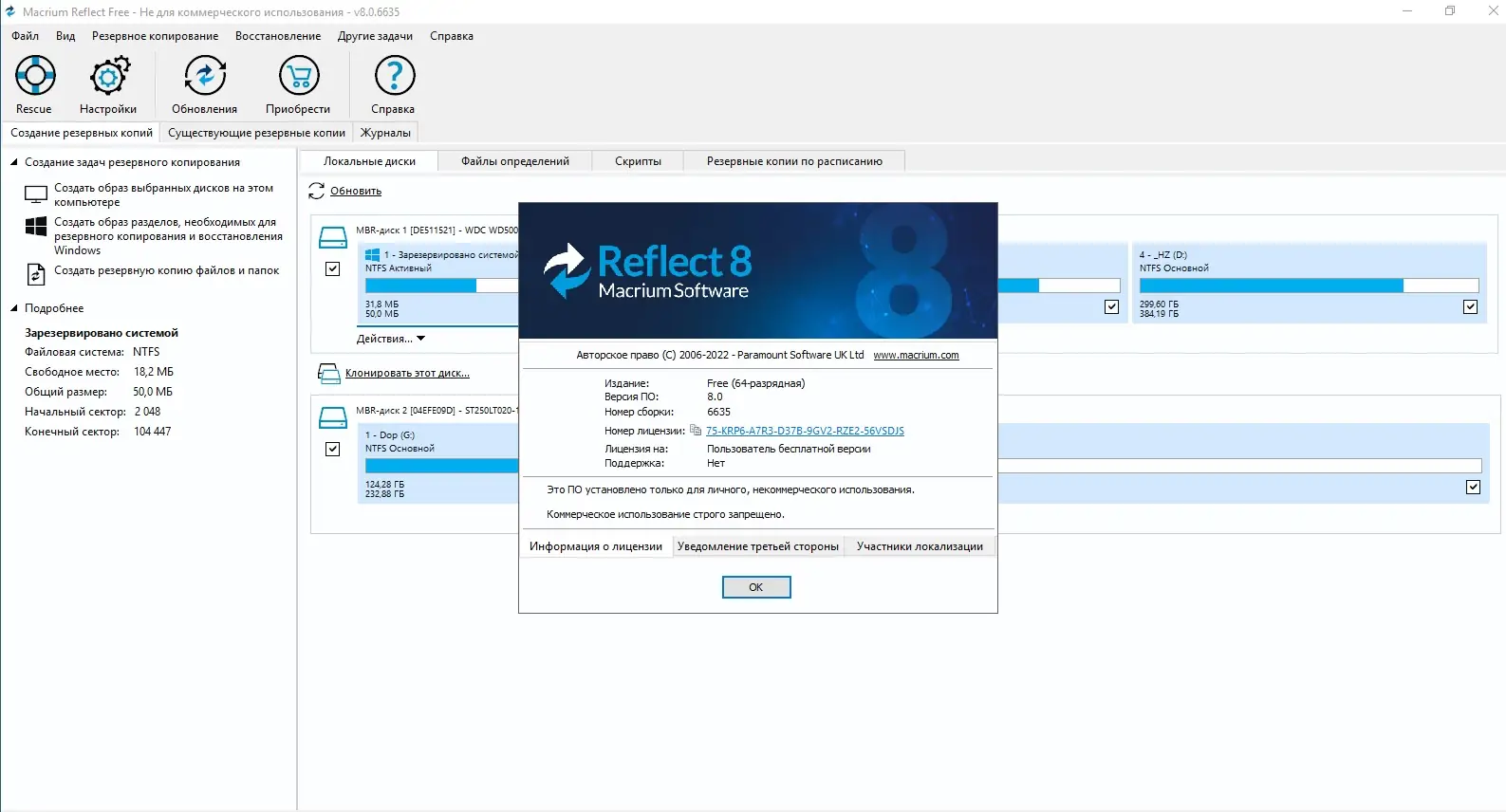
Task: Open the Настройки gear icon
Action: (x=109, y=75)
